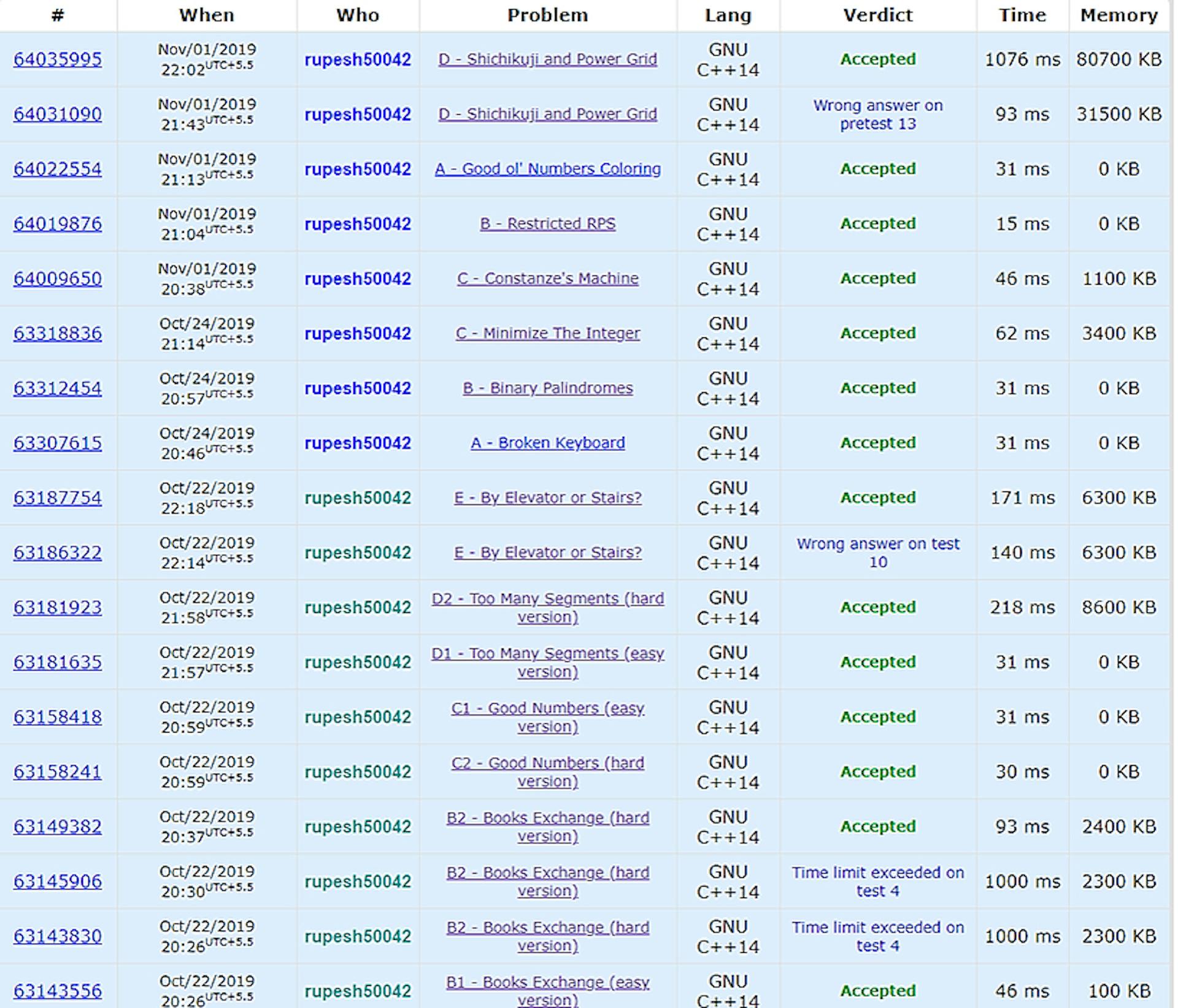Screen dimensions: 1178x1008
Task: Open D1 - Too Many Segments easy version
Action: [x=548, y=662]
